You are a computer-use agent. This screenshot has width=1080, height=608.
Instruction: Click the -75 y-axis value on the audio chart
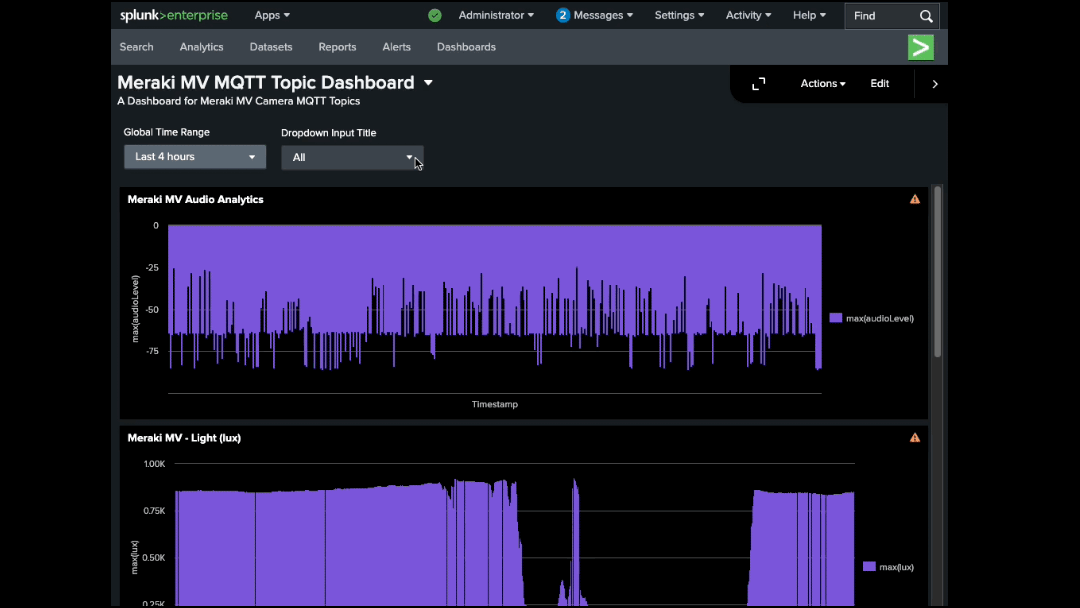152,351
